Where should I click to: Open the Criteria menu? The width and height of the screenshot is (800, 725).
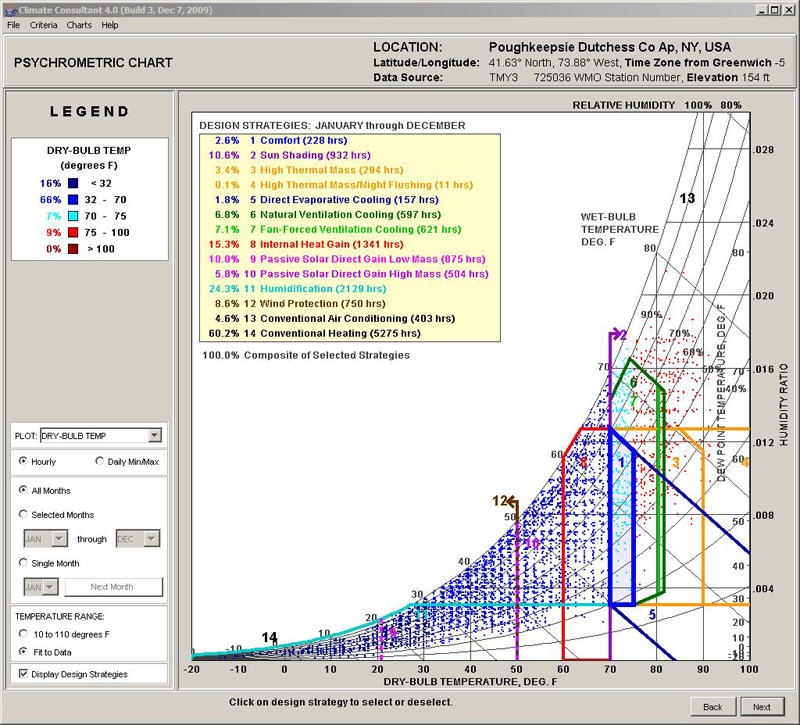pos(43,24)
